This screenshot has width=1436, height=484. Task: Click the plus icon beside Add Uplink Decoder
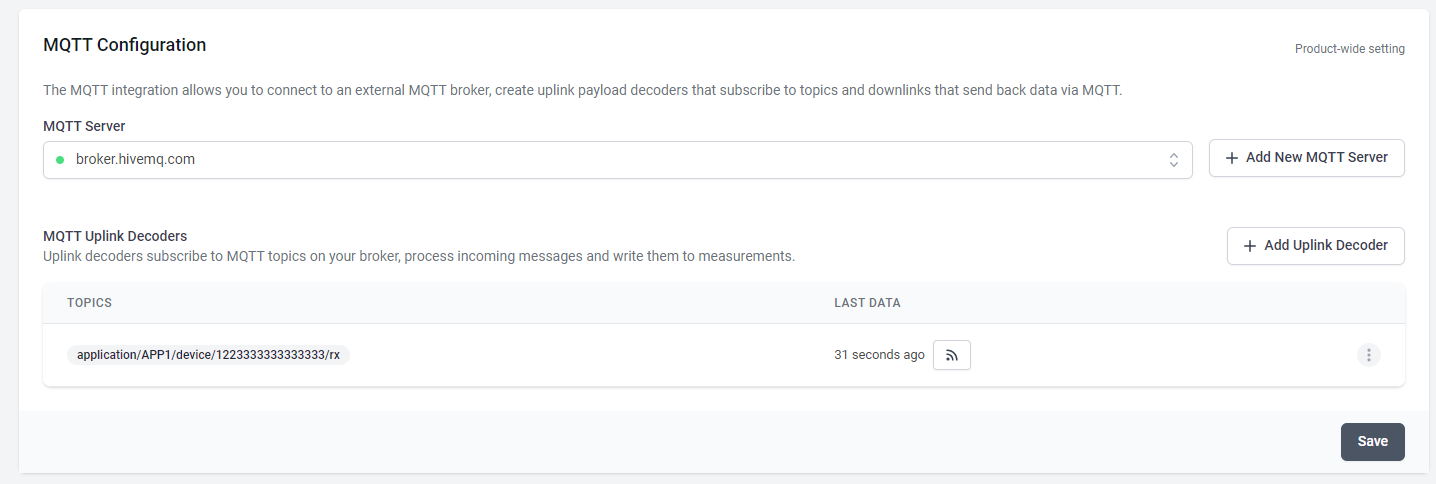point(1249,246)
